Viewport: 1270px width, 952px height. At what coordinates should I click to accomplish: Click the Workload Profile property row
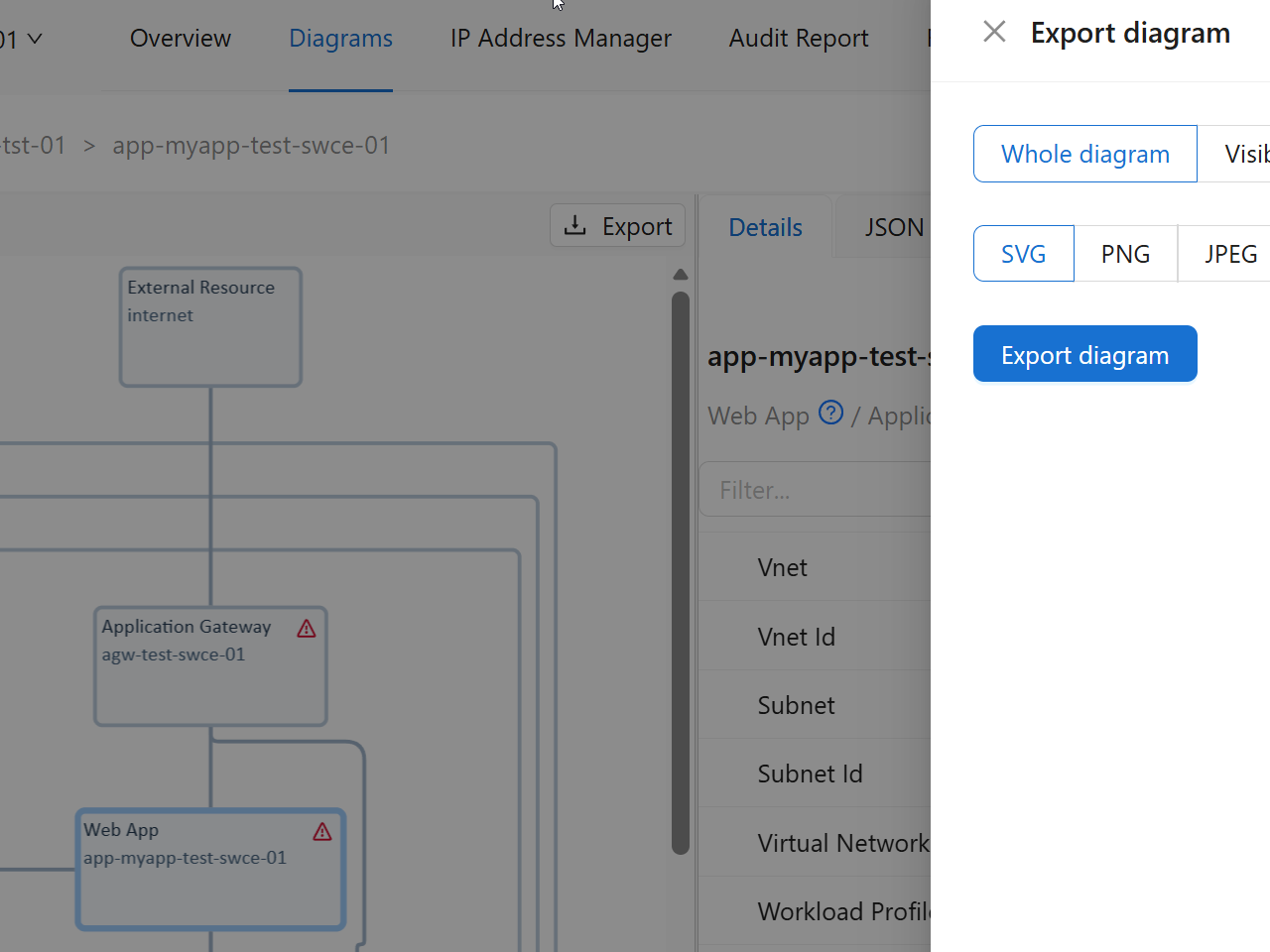tap(815, 911)
